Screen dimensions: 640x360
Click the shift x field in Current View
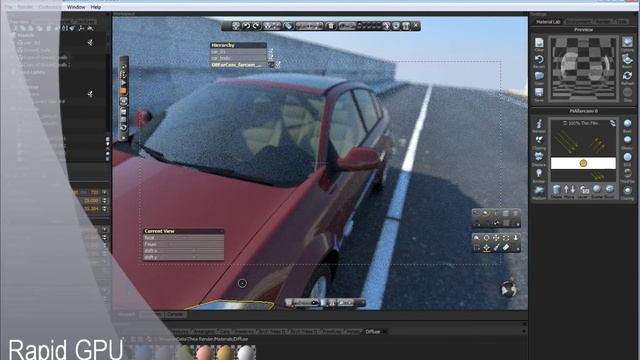[x=183, y=251]
